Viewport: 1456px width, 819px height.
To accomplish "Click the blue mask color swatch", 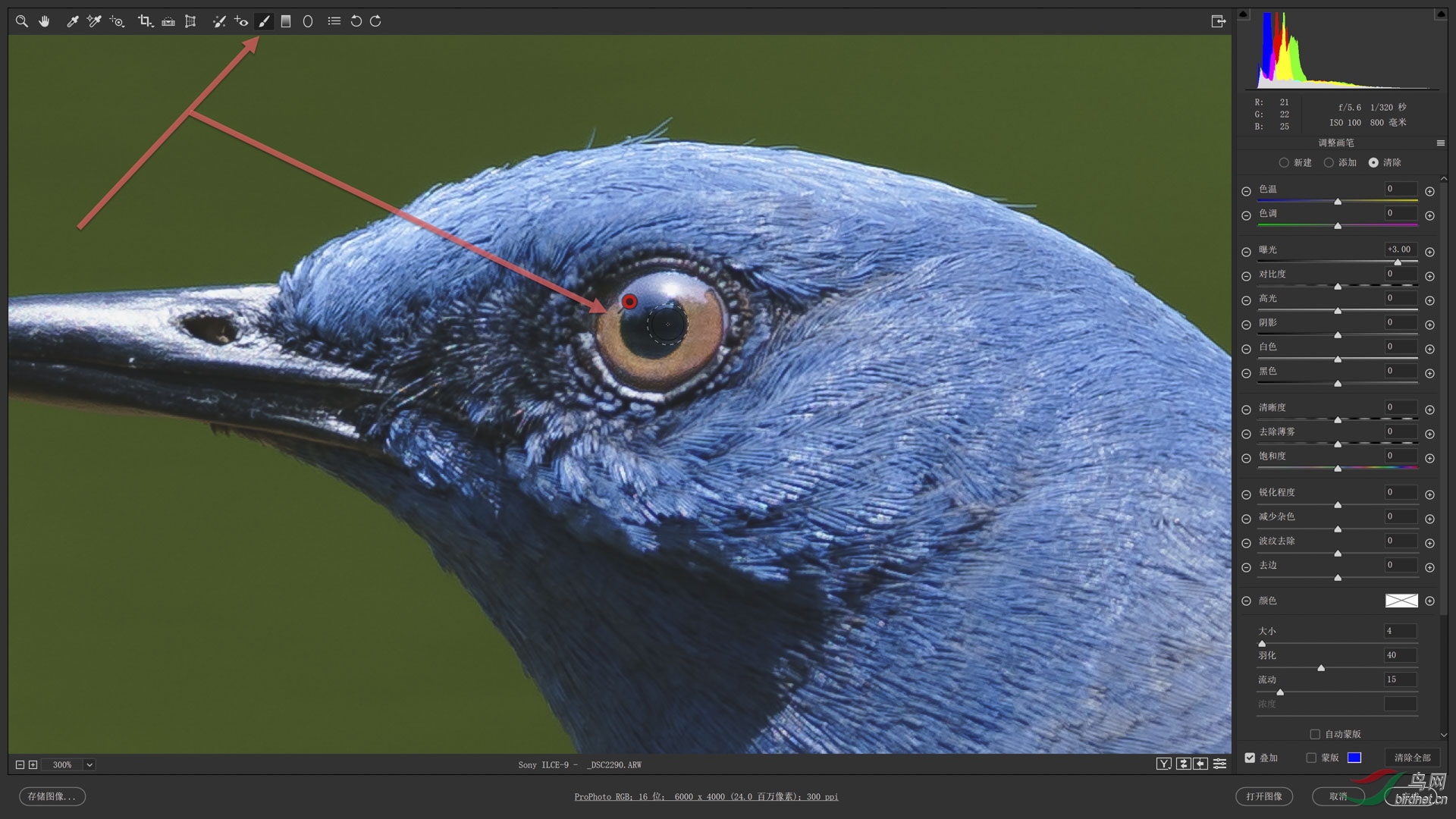I will click(1354, 758).
